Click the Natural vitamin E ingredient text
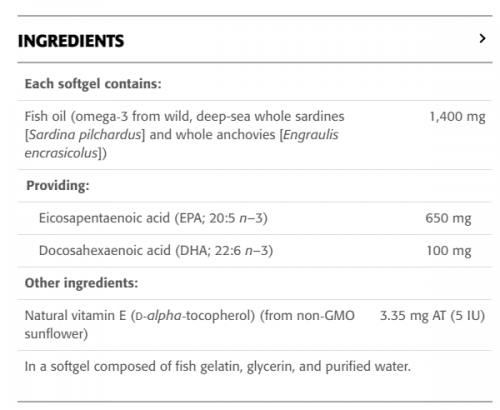The height and width of the screenshot is (410, 500). tap(190, 324)
